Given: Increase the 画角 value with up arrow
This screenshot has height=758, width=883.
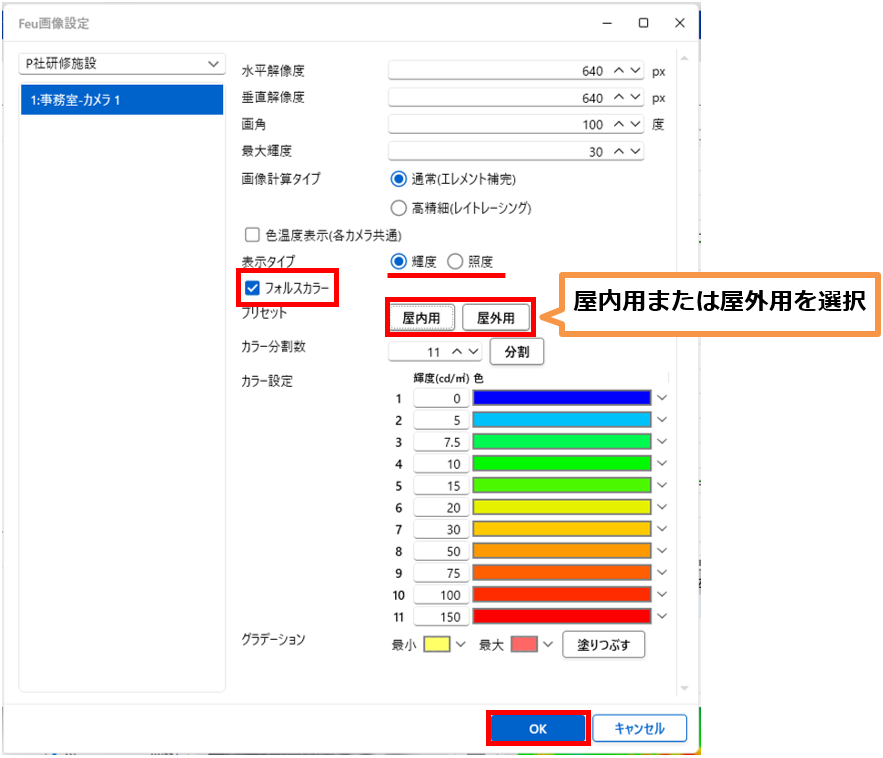Looking at the screenshot, I should pyautogui.click(x=618, y=125).
